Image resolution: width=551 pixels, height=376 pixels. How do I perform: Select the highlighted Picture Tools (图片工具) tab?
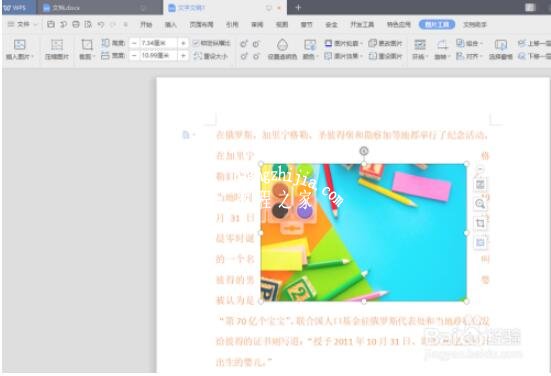pos(437,24)
